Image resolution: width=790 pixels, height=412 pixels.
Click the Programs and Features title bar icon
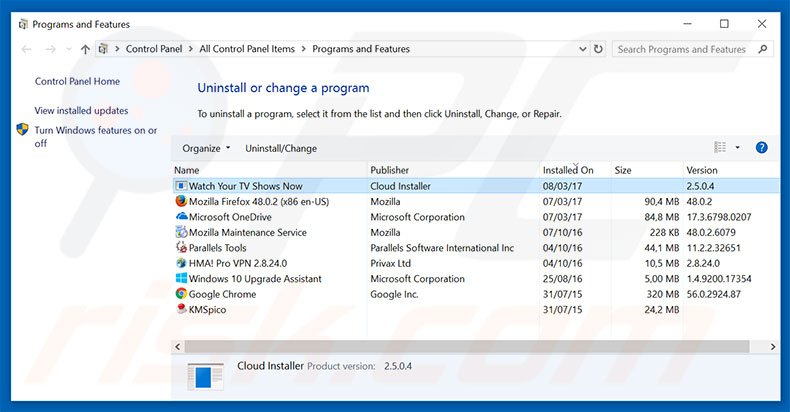tap(23, 24)
